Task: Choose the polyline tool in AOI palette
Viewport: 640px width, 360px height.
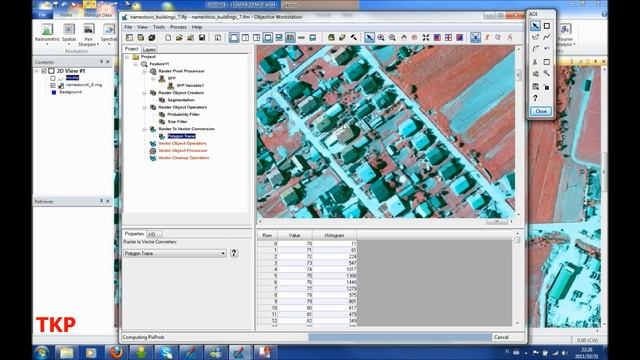Action: click(547, 37)
